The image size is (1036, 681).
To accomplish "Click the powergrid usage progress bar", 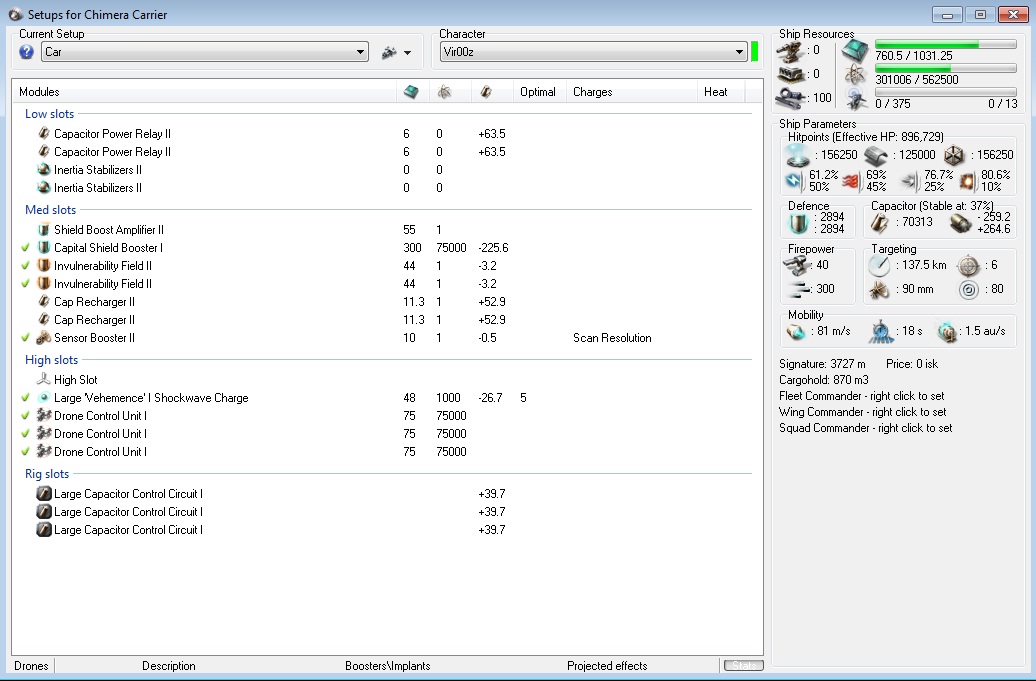I will [945, 68].
